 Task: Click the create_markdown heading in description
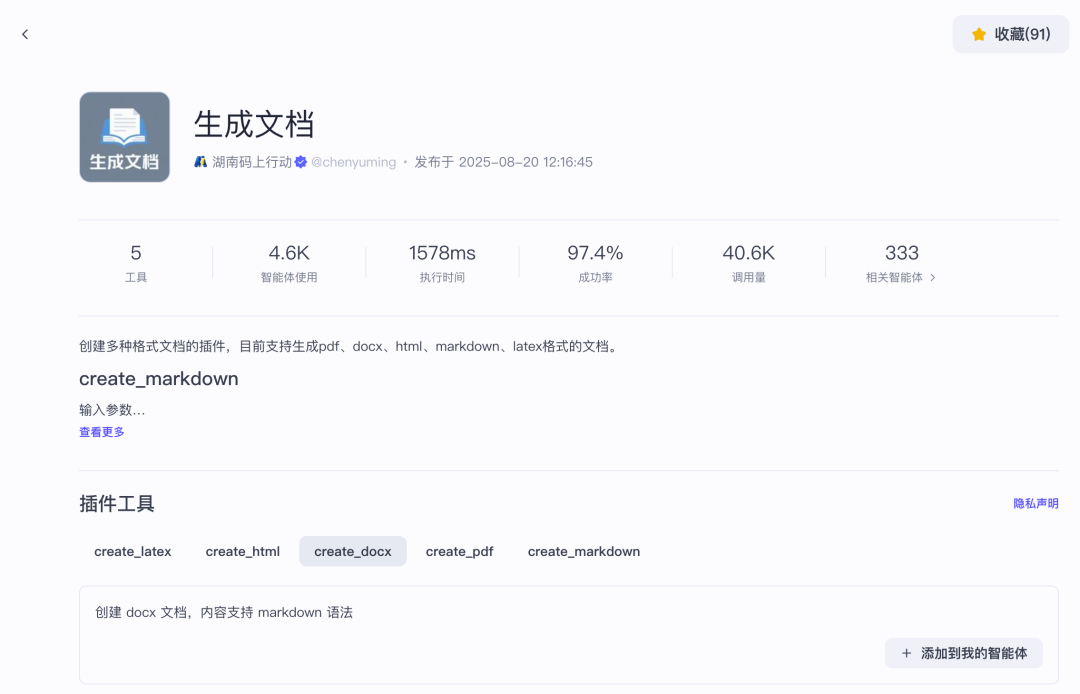[x=159, y=379]
